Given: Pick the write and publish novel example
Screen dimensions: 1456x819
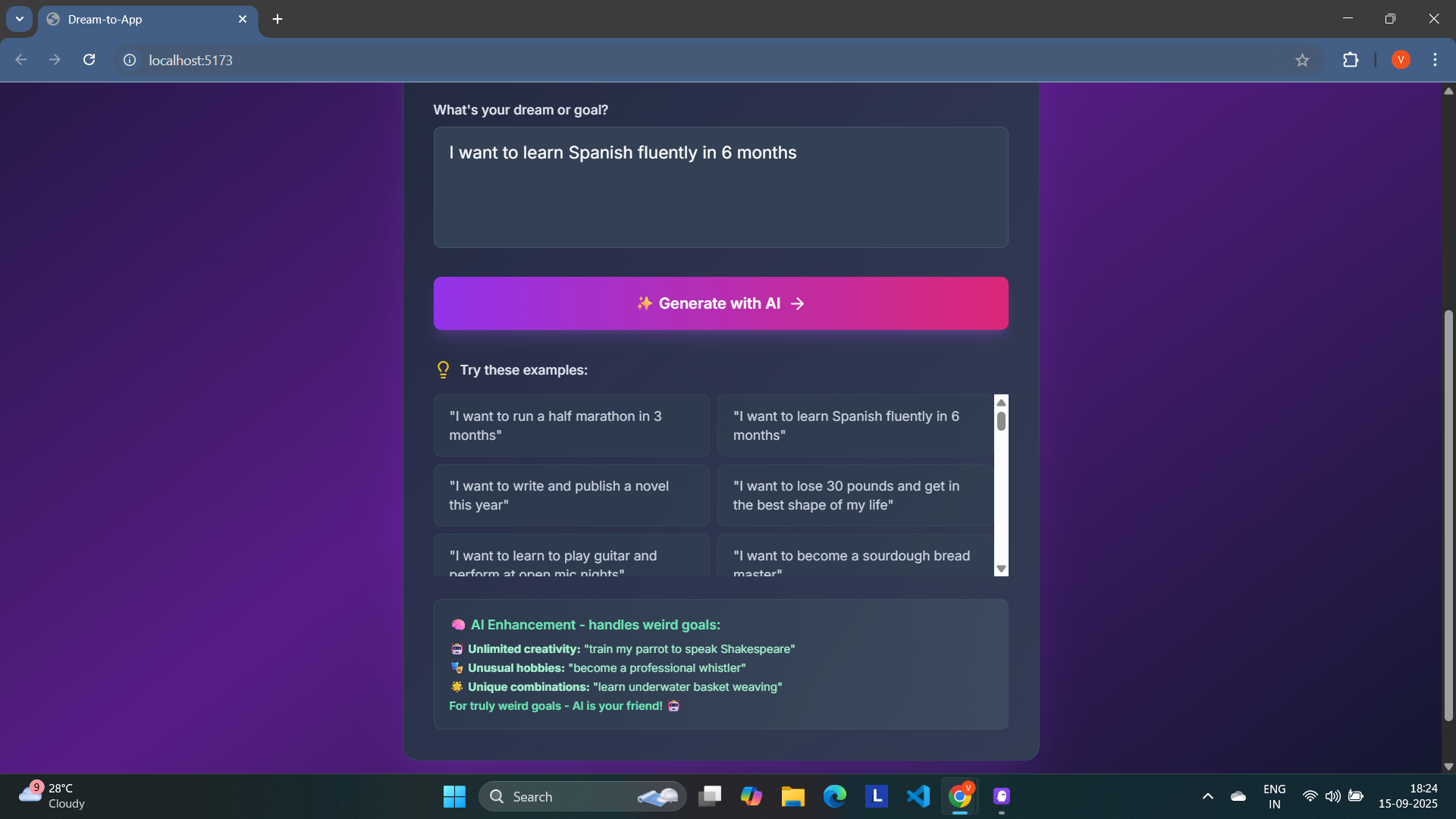Looking at the screenshot, I should click(571, 495).
